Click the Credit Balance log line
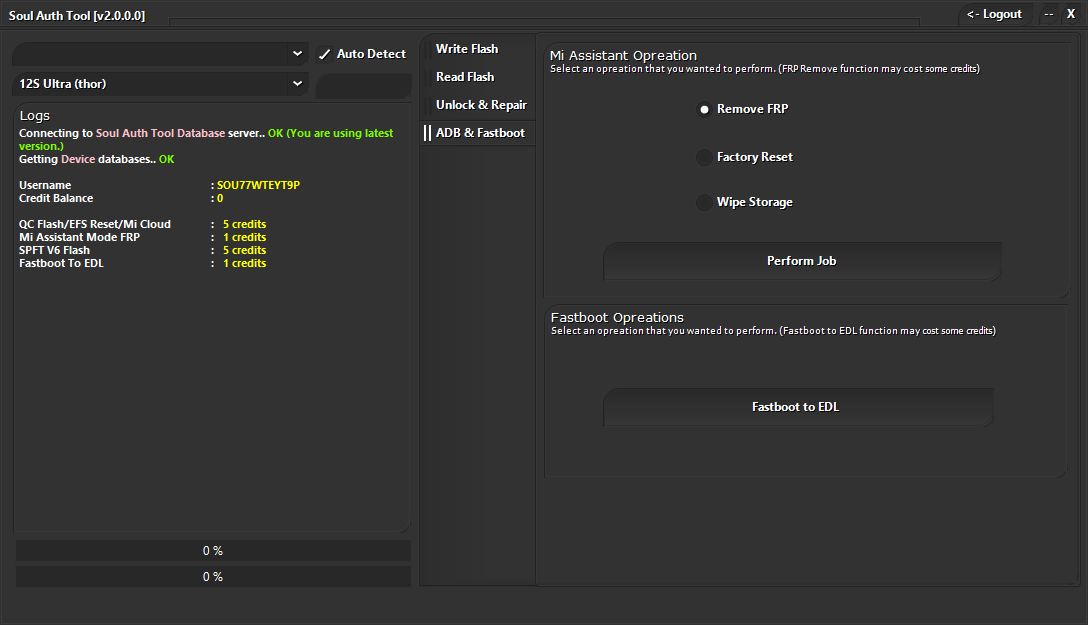 click(x=121, y=198)
